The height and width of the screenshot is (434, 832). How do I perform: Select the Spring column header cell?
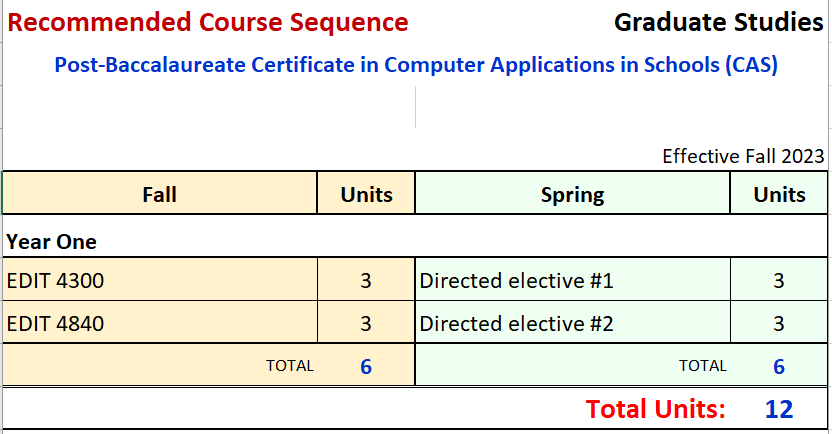[572, 194]
